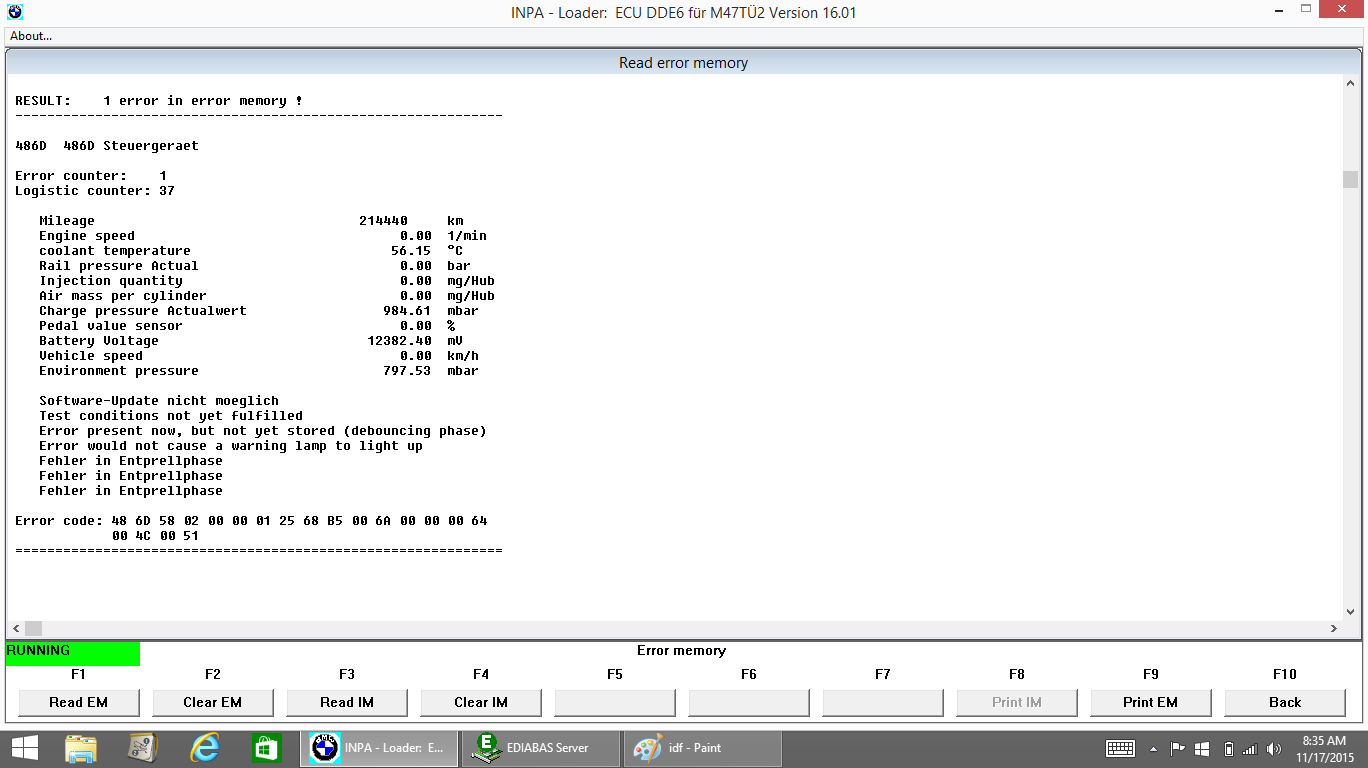1368x768 pixels.
Task: Click the "Error present now" debouncing phase line
Action: [x=263, y=431]
